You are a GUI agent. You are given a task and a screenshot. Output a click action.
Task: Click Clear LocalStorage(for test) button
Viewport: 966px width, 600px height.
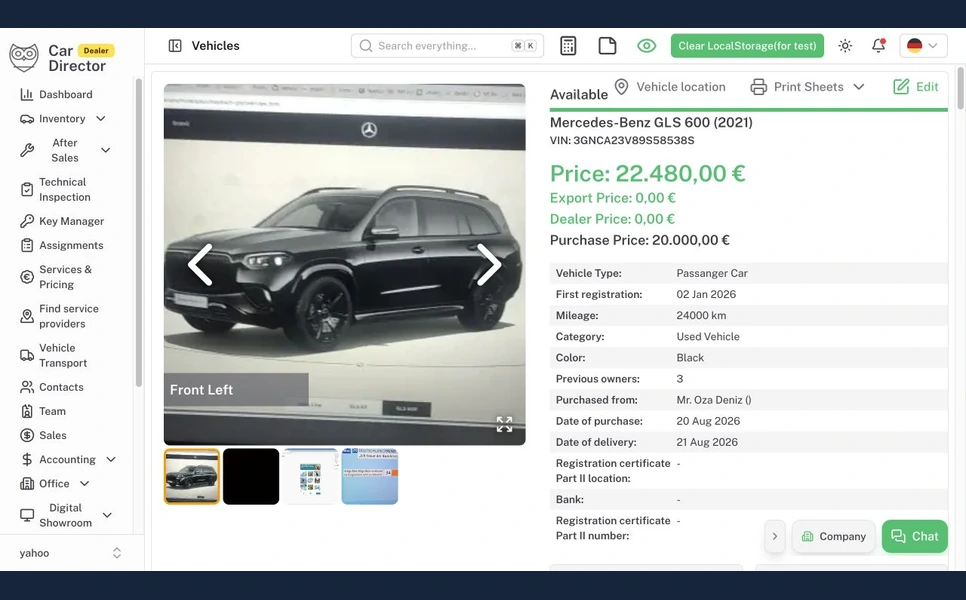point(747,46)
